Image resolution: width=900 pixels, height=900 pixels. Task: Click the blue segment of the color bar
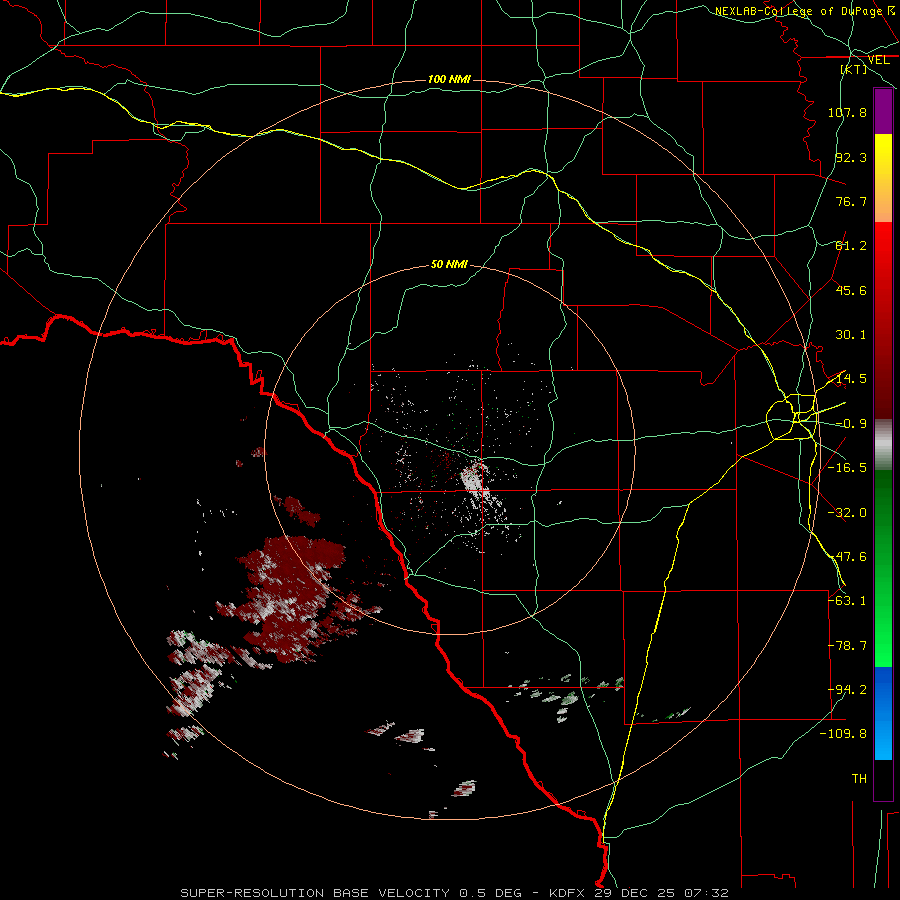point(883,713)
